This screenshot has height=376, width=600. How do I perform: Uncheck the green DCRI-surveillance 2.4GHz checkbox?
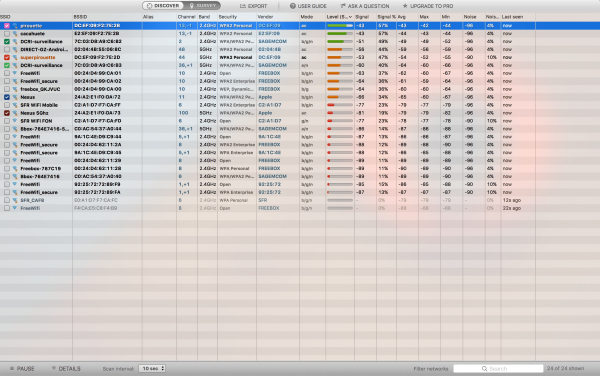pyautogui.click(x=7, y=42)
